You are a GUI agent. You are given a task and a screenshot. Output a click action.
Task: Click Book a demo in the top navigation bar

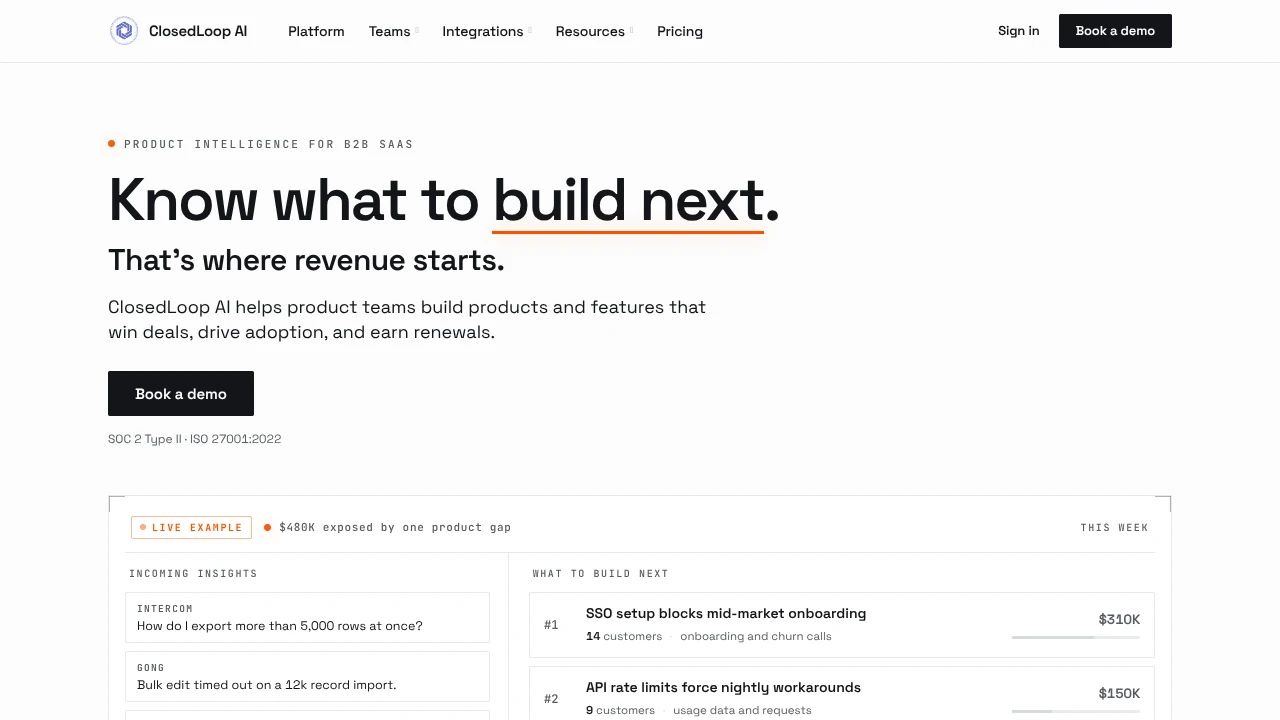pos(1115,31)
